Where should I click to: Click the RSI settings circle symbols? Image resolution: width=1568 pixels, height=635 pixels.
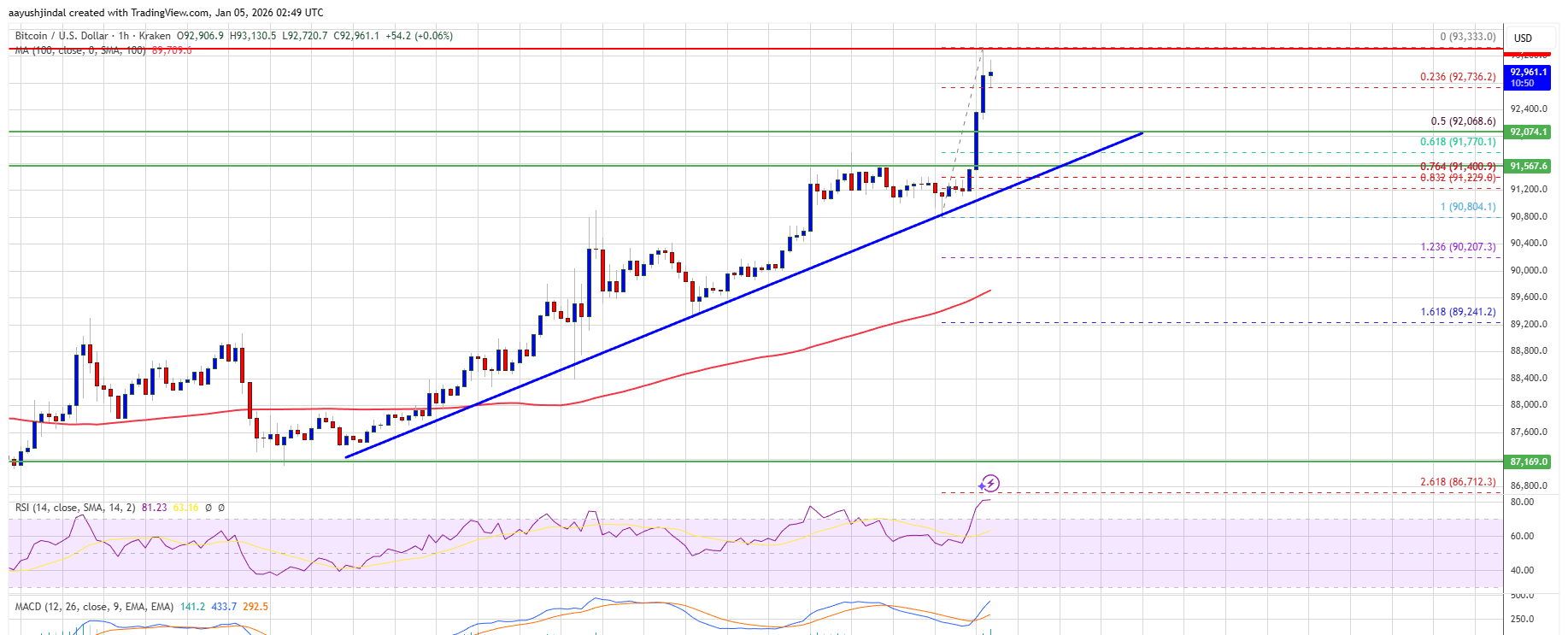(x=214, y=508)
